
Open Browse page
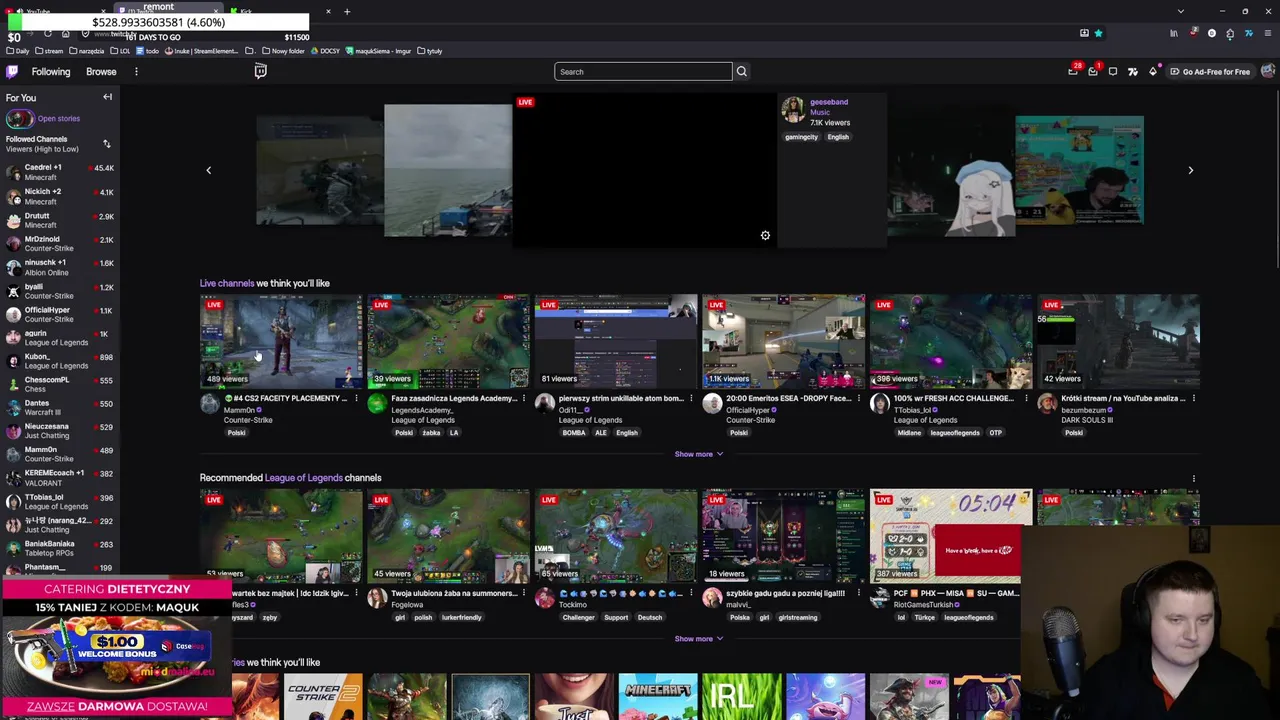click(x=101, y=72)
